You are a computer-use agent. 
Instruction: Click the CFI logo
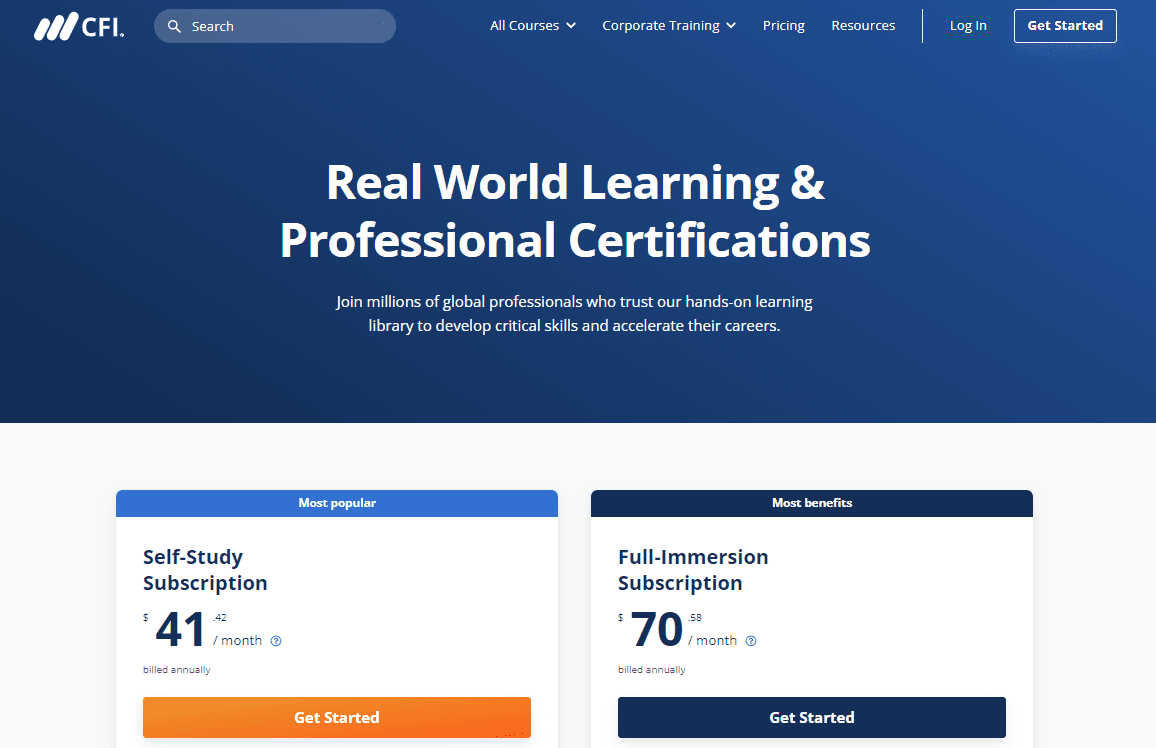79,27
